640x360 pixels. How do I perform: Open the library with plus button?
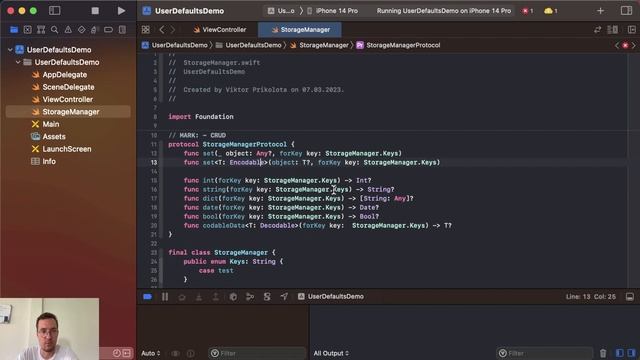tap(600, 11)
